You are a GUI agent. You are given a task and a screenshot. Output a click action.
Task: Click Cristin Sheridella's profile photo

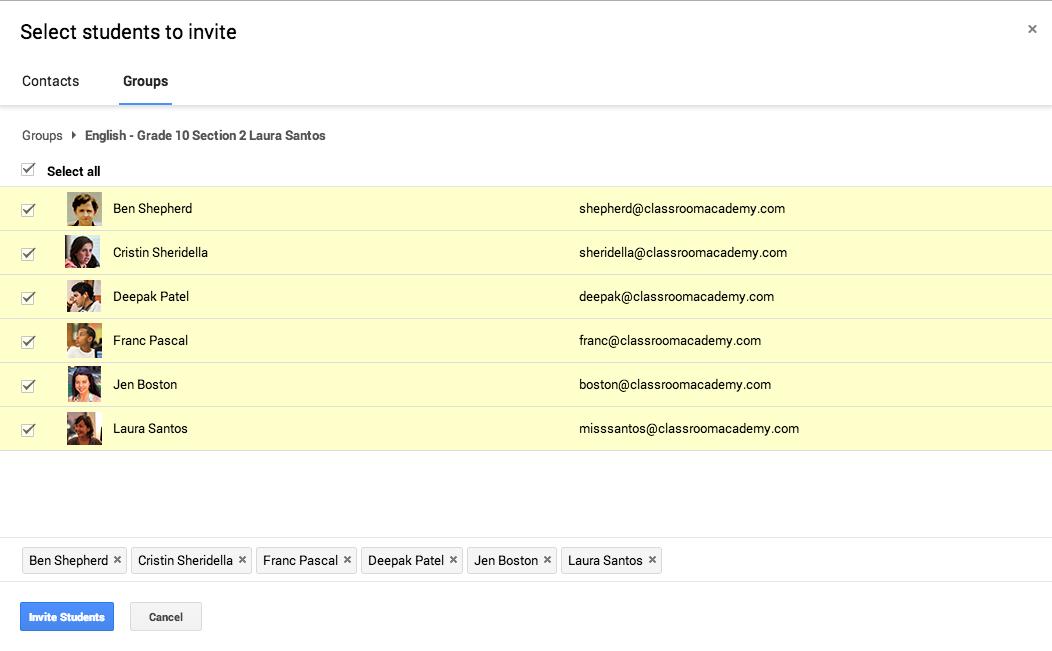point(84,252)
